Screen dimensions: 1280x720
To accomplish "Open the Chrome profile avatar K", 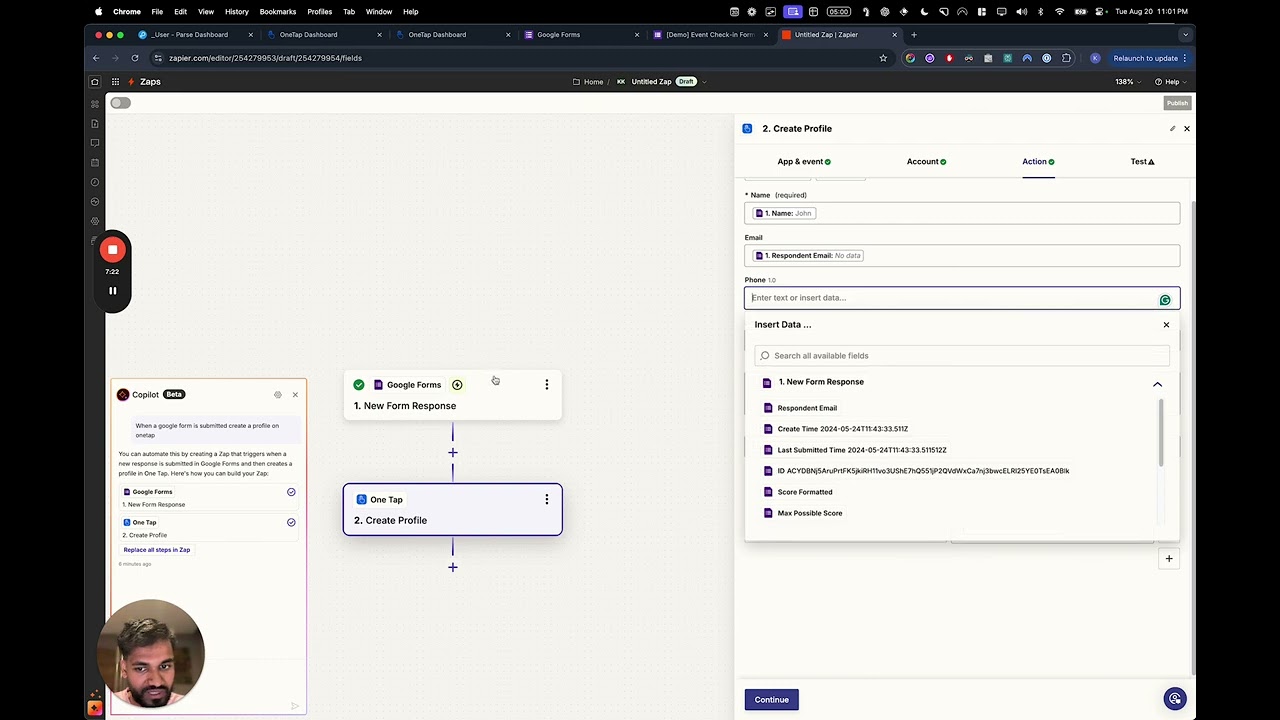I will click(x=1095, y=58).
